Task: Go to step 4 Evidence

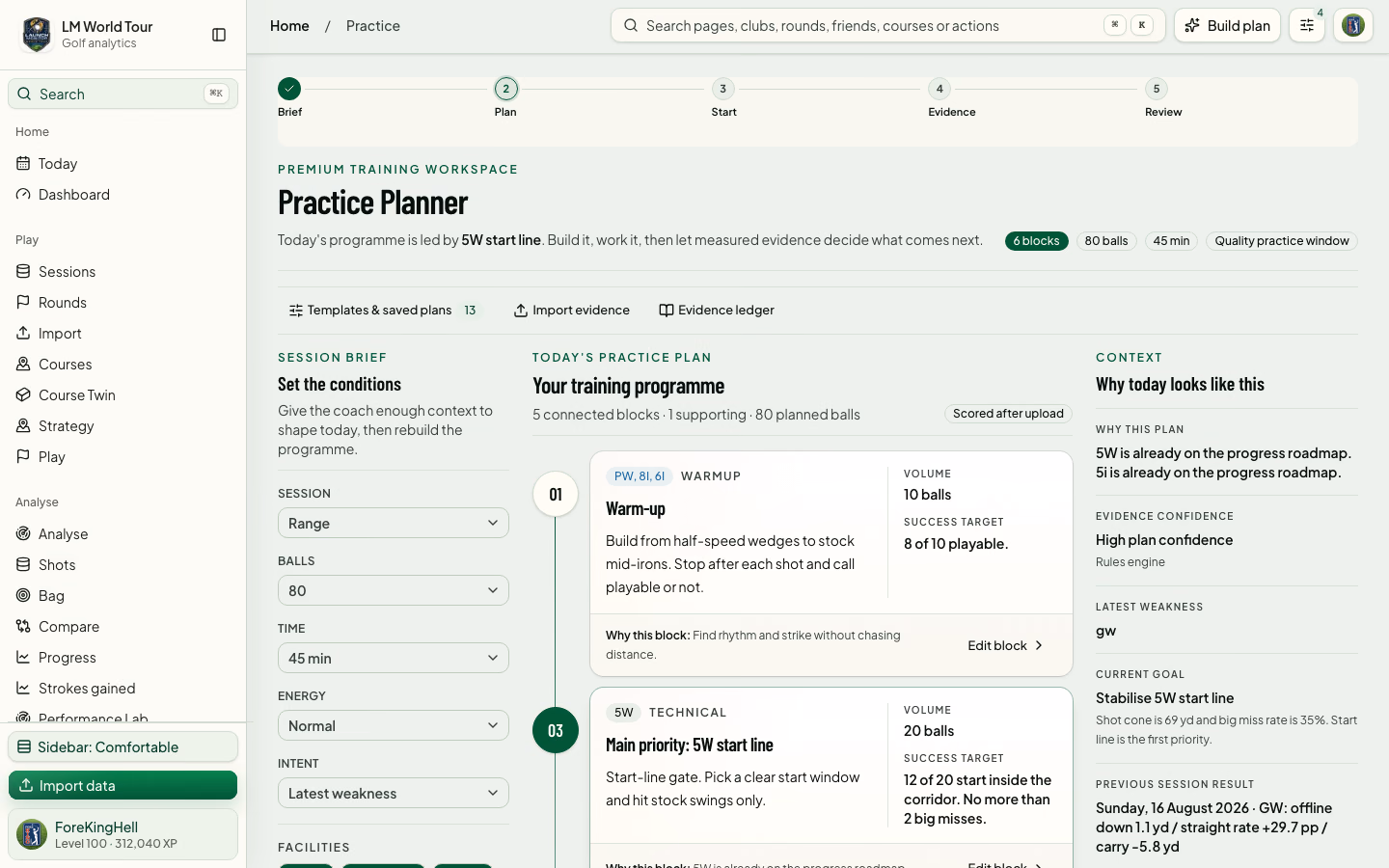Action: (951, 97)
